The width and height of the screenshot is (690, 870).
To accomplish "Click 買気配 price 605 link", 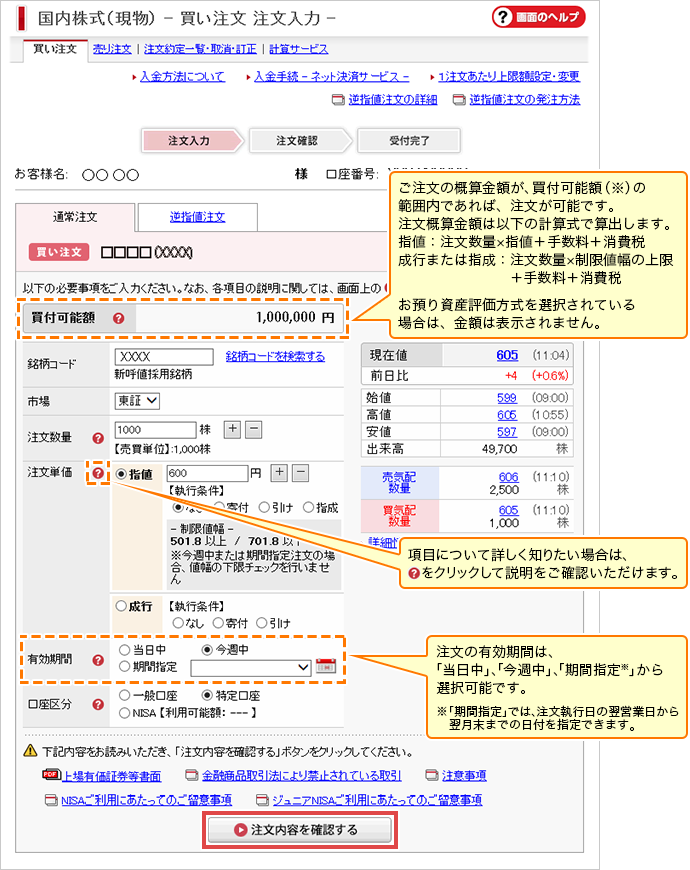I will (508, 510).
